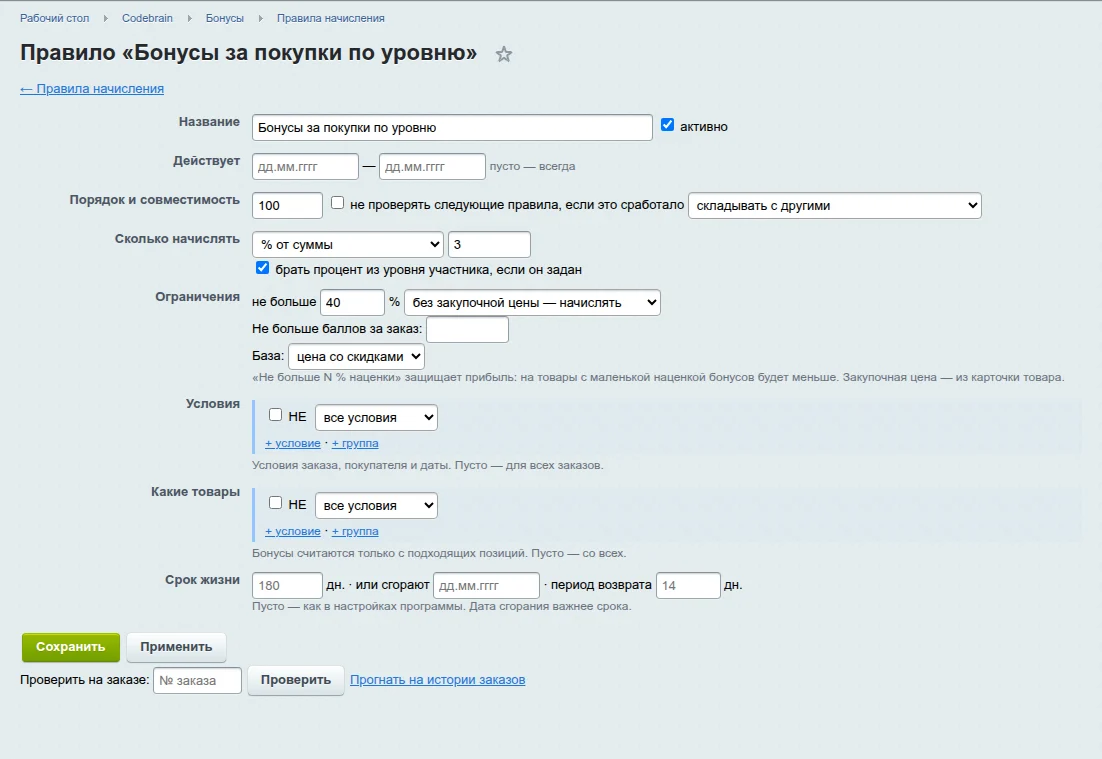The height and width of the screenshot is (759, 1102).
Task: Open «все условия» dropdown in Условия
Action: point(376,417)
